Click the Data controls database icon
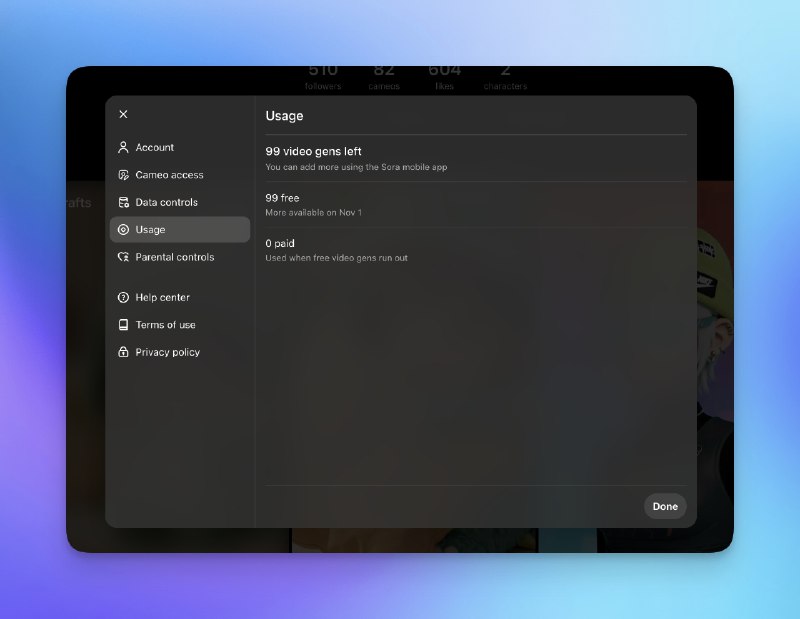 click(x=123, y=203)
